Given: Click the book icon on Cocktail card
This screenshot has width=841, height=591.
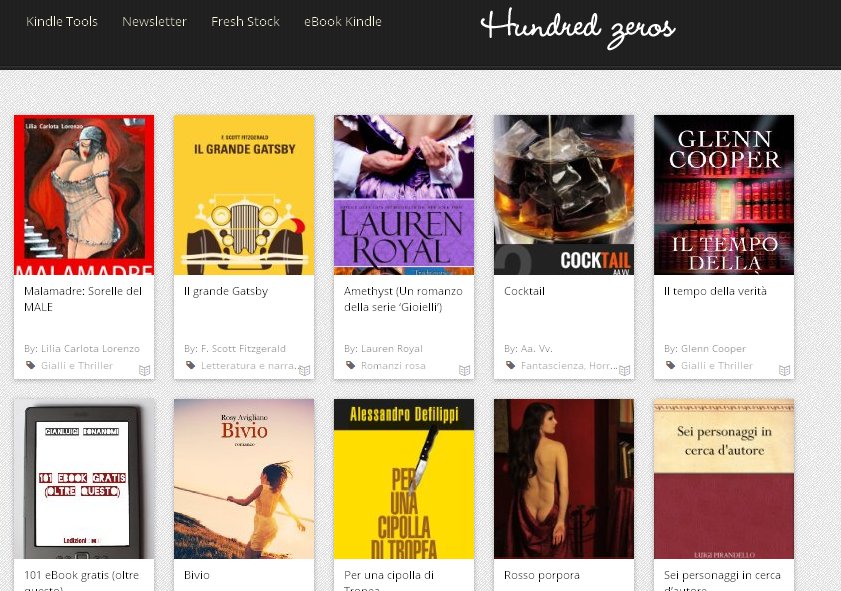Looking at the screenshot, I should (x=624, y=370).
